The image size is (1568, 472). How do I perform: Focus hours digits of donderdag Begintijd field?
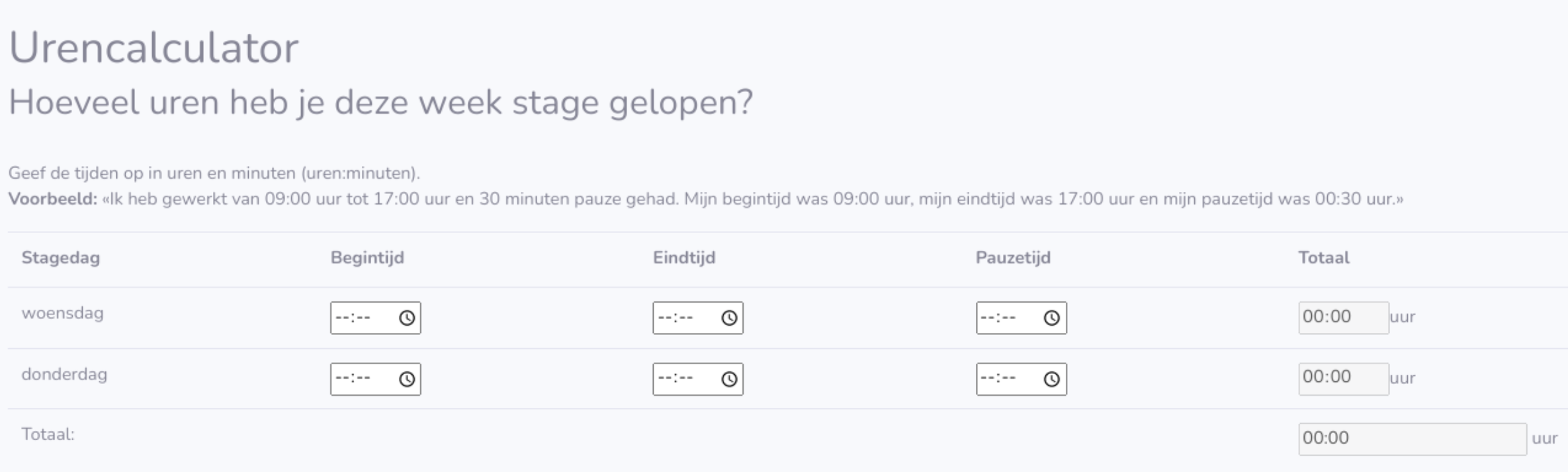342,379
